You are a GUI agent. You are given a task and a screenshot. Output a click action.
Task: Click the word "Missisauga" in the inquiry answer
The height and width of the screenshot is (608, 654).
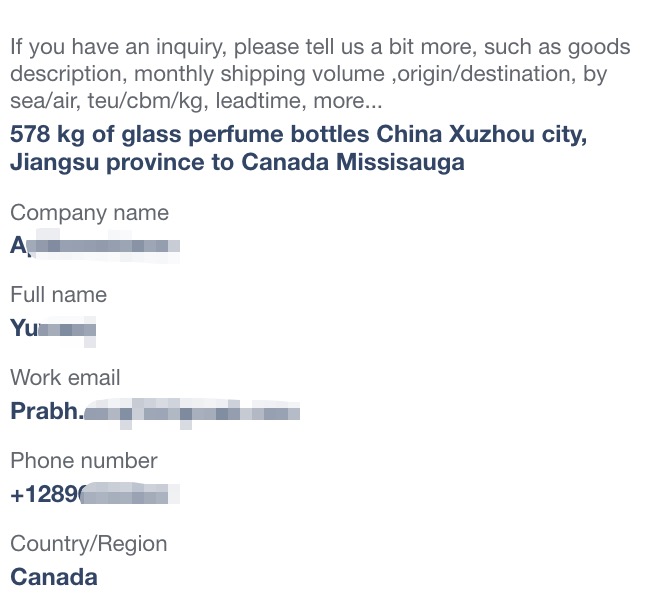click(400, 162)
